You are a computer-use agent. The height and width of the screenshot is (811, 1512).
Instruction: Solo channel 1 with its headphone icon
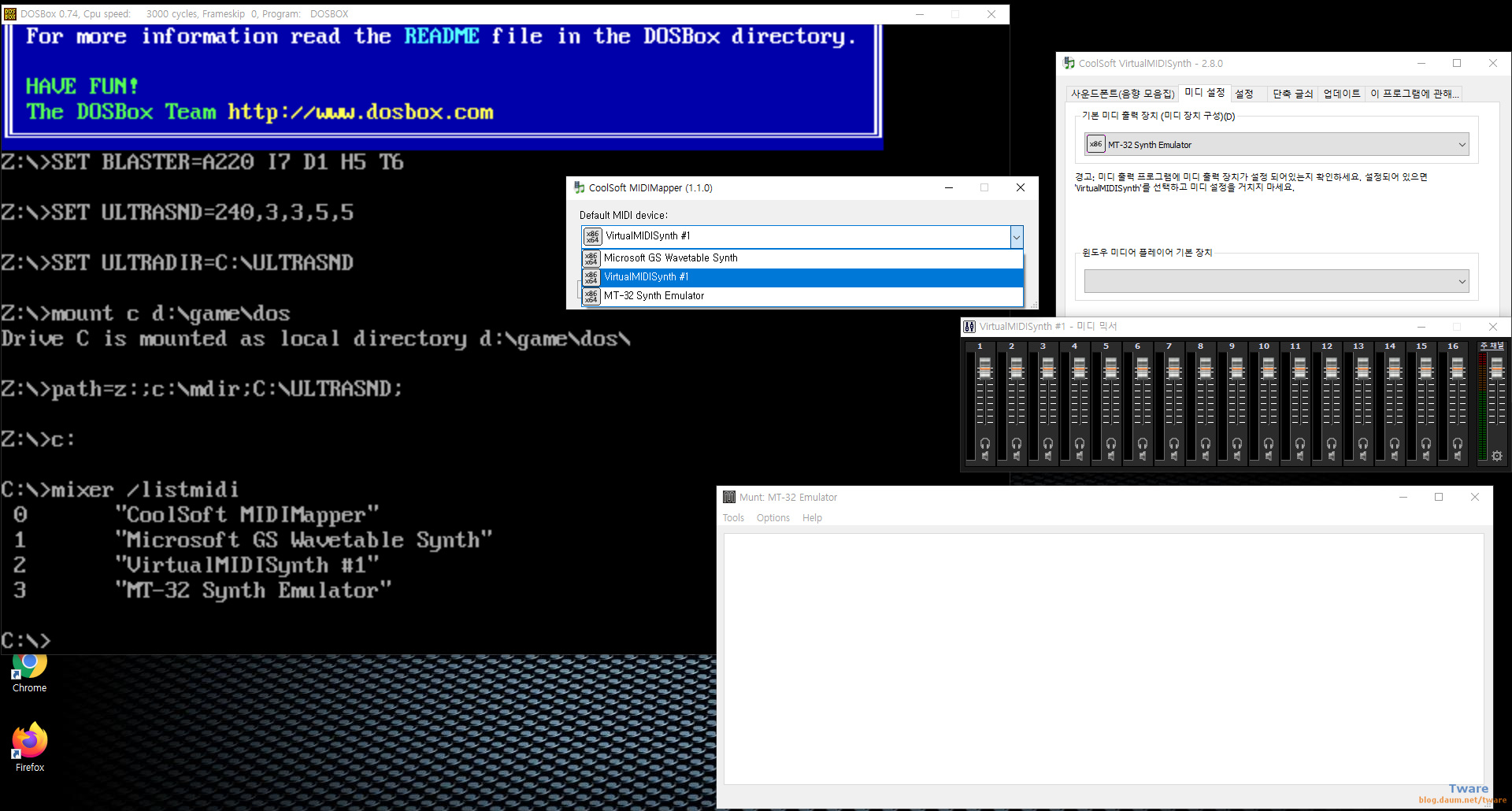click(x=985, y=443)
